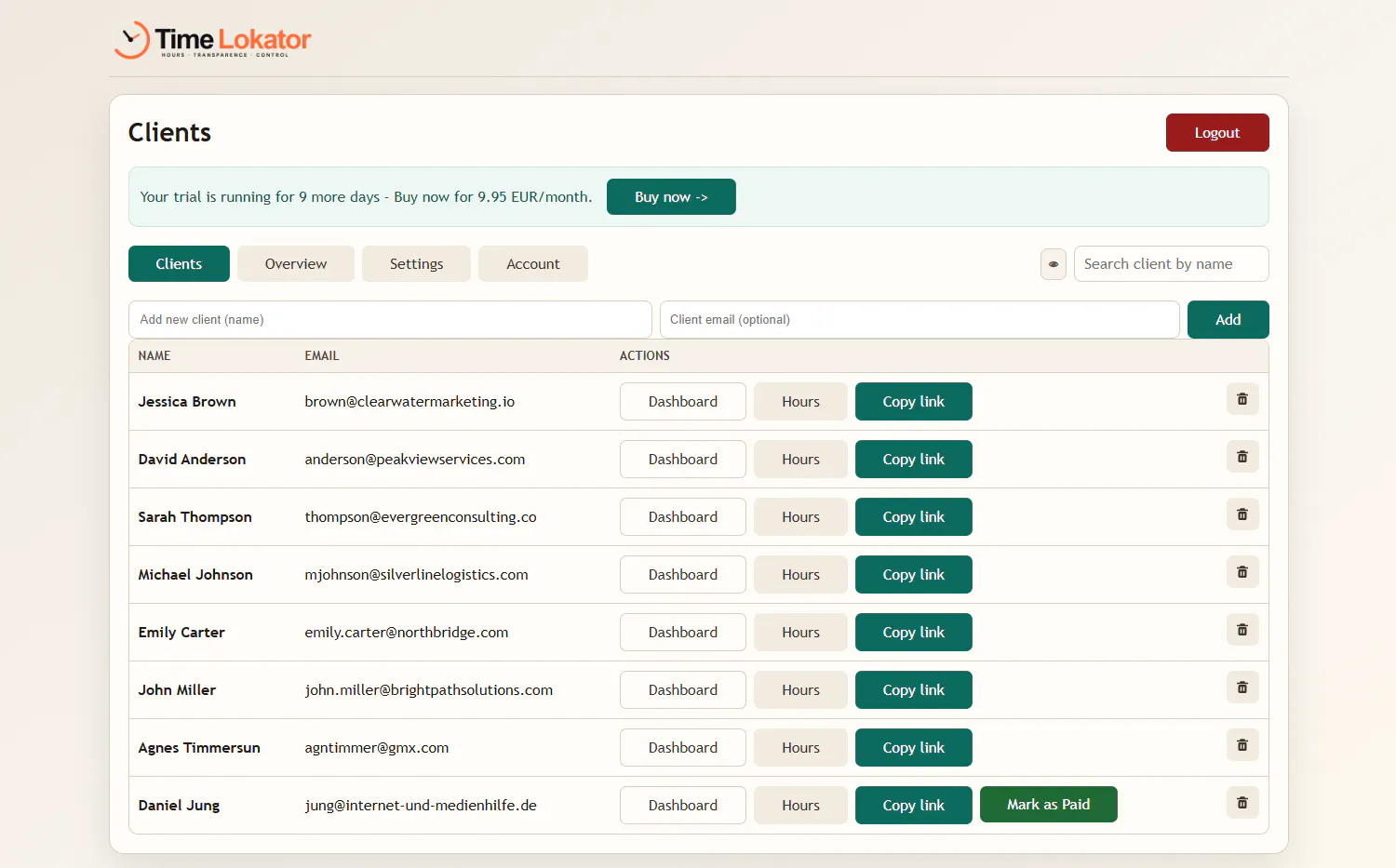The image size is (1396, 868).
Task: Copy link for John Miller
Action: pos(914,689)
